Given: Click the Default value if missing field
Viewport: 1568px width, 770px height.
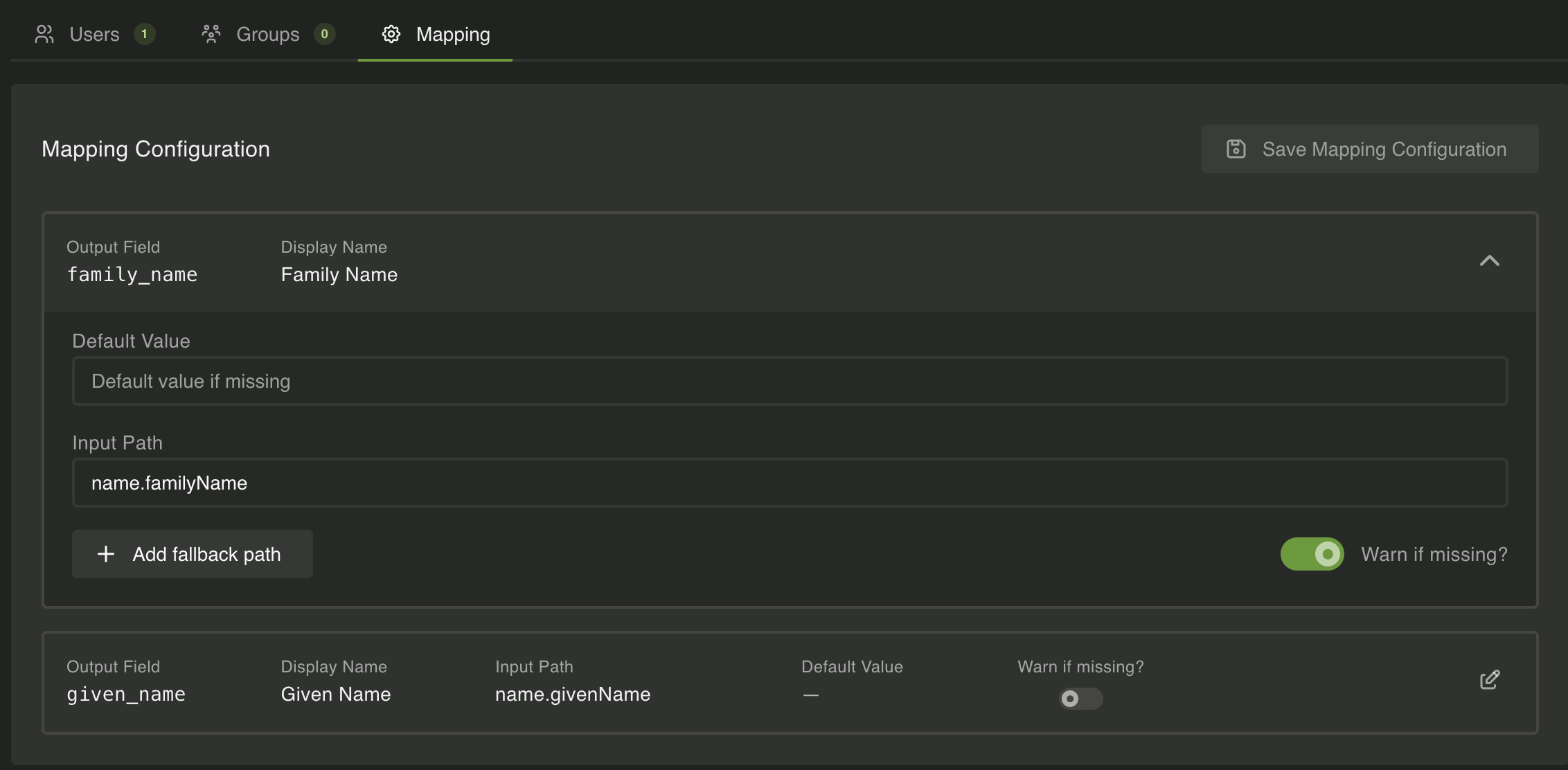Looking at the screenshot, I should point(789,380).
